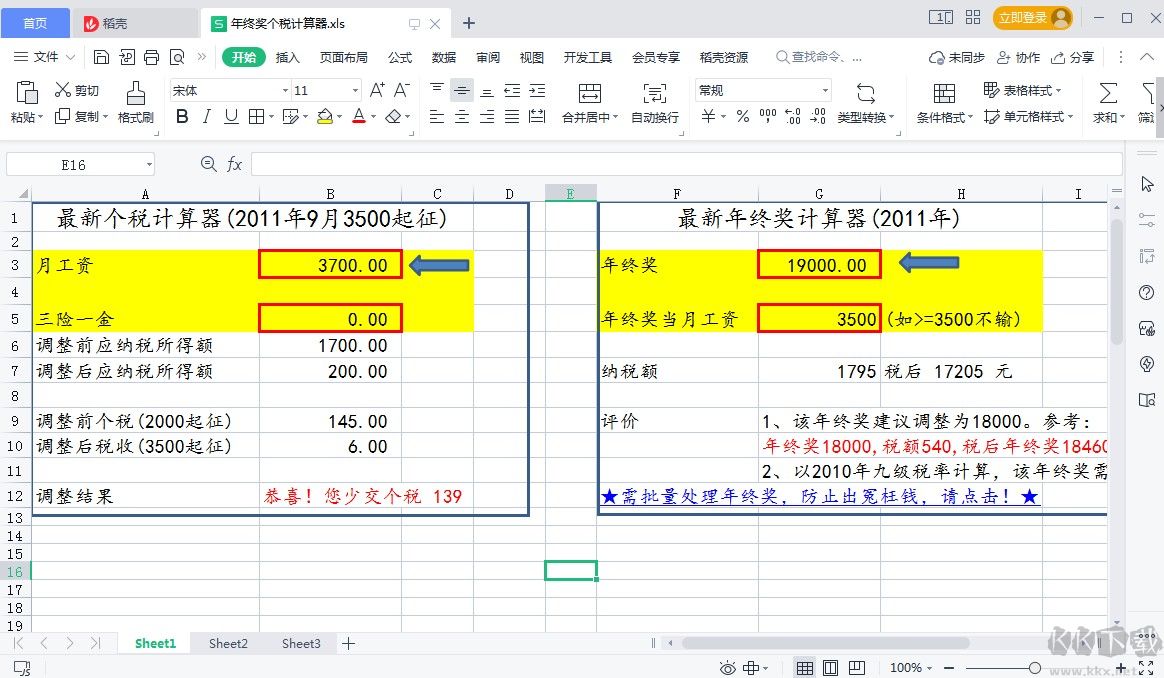Open the font name 宋体 dropdown

(x=285, y=91)
